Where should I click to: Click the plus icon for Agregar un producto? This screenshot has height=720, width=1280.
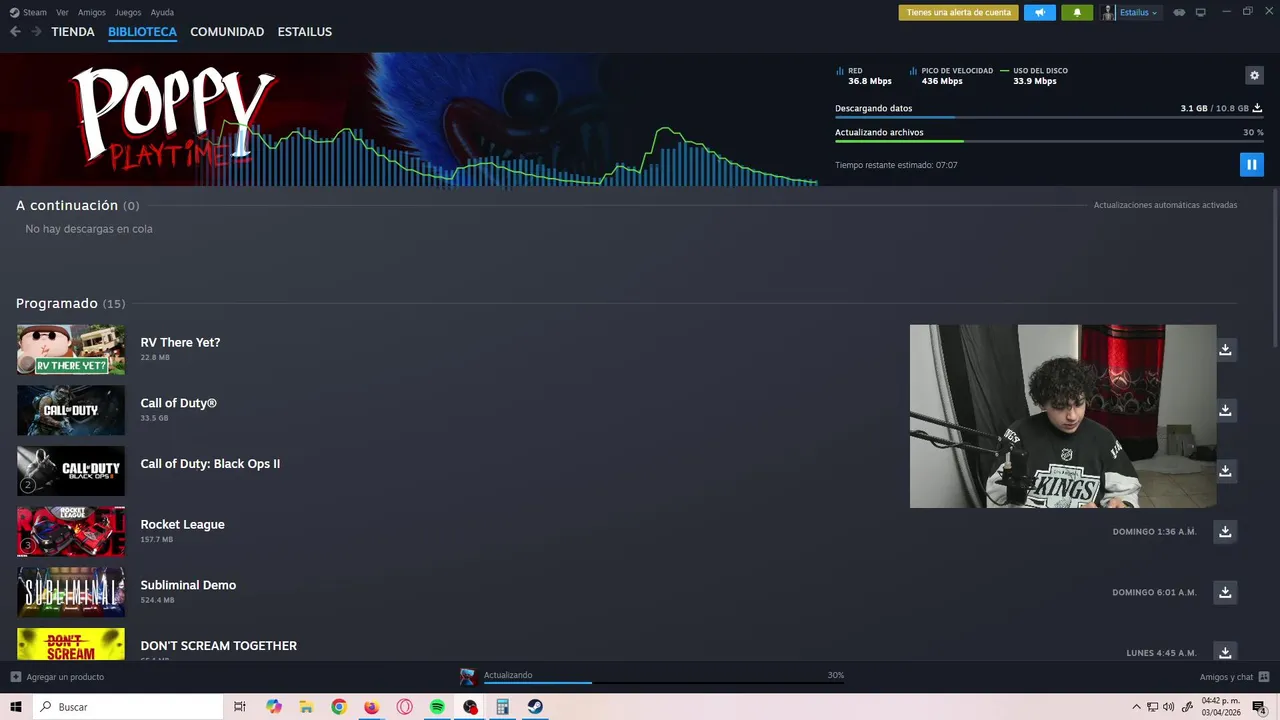15,677
